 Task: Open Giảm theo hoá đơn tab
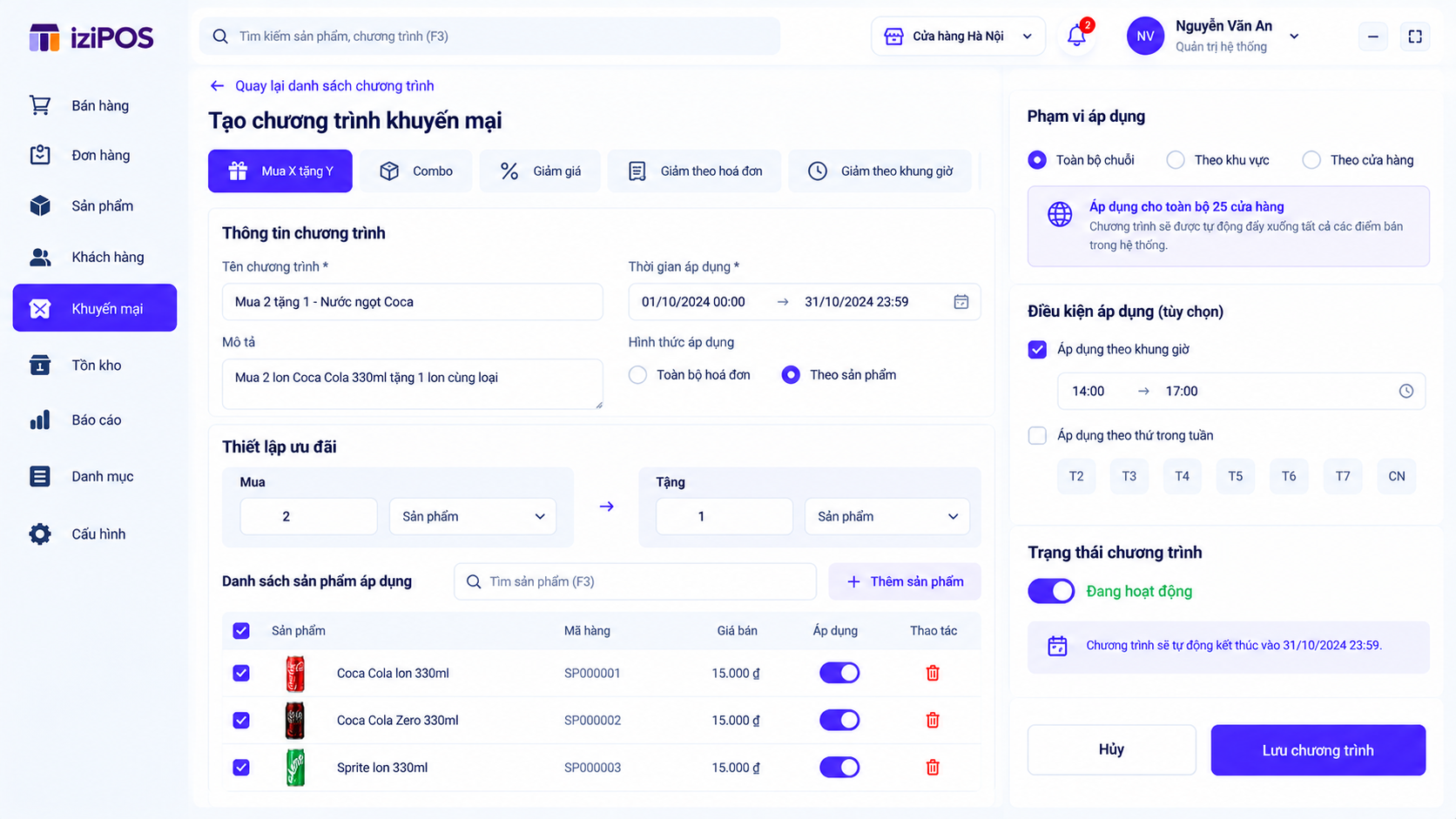coord(694,171)
